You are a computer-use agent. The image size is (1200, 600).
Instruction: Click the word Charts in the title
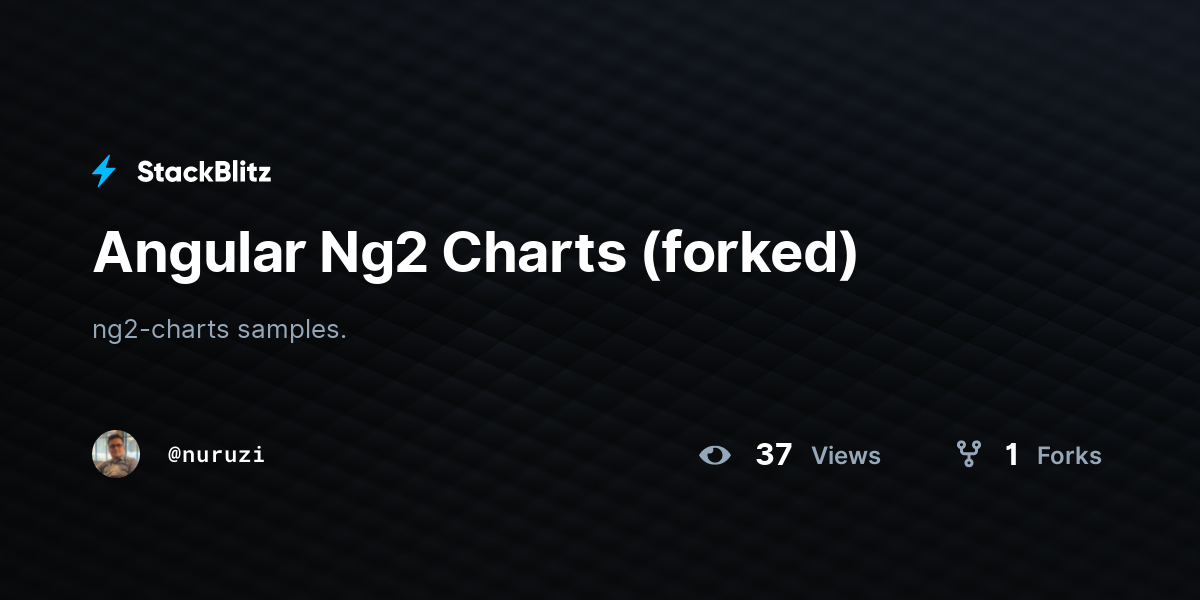(x=534, y=253)
